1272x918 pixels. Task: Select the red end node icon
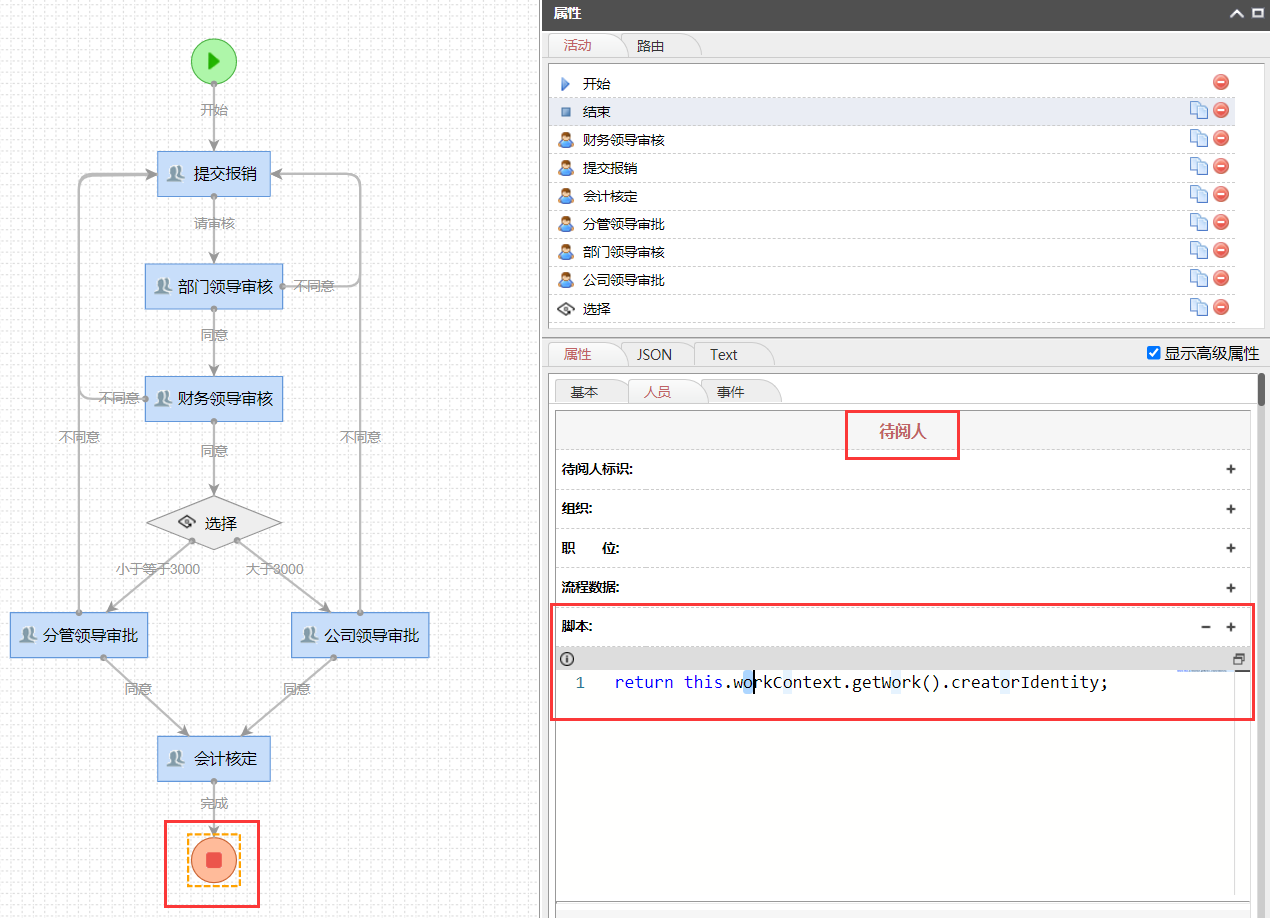214,860
